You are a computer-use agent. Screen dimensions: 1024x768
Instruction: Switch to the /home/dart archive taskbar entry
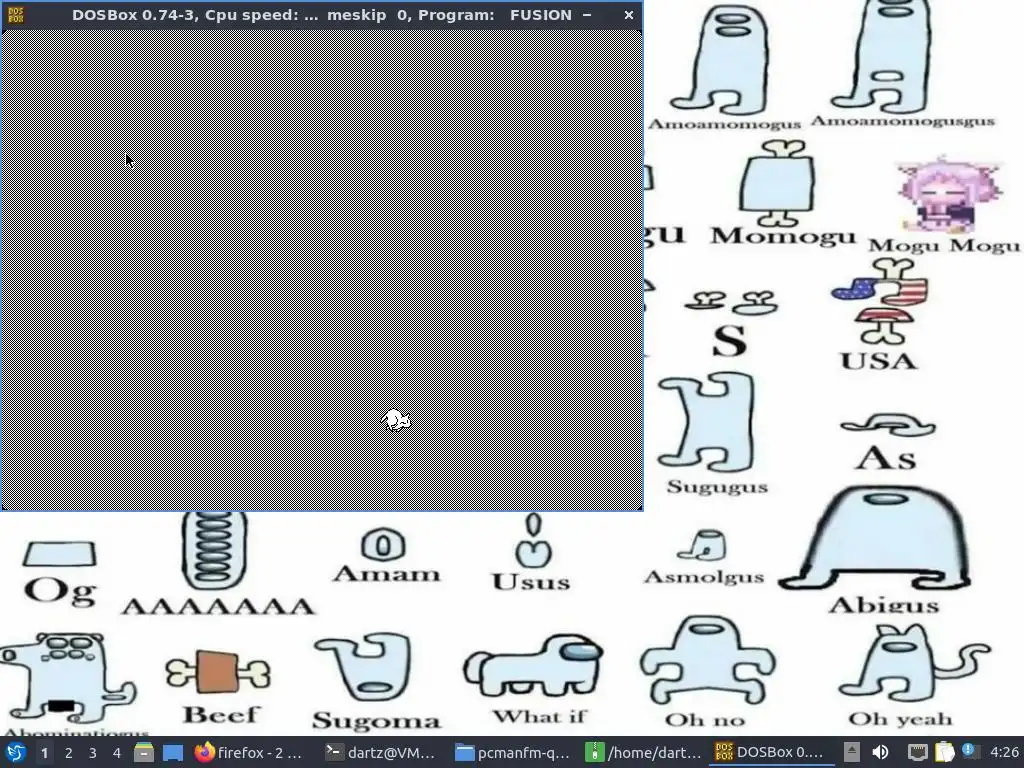[x=643, y=753]
